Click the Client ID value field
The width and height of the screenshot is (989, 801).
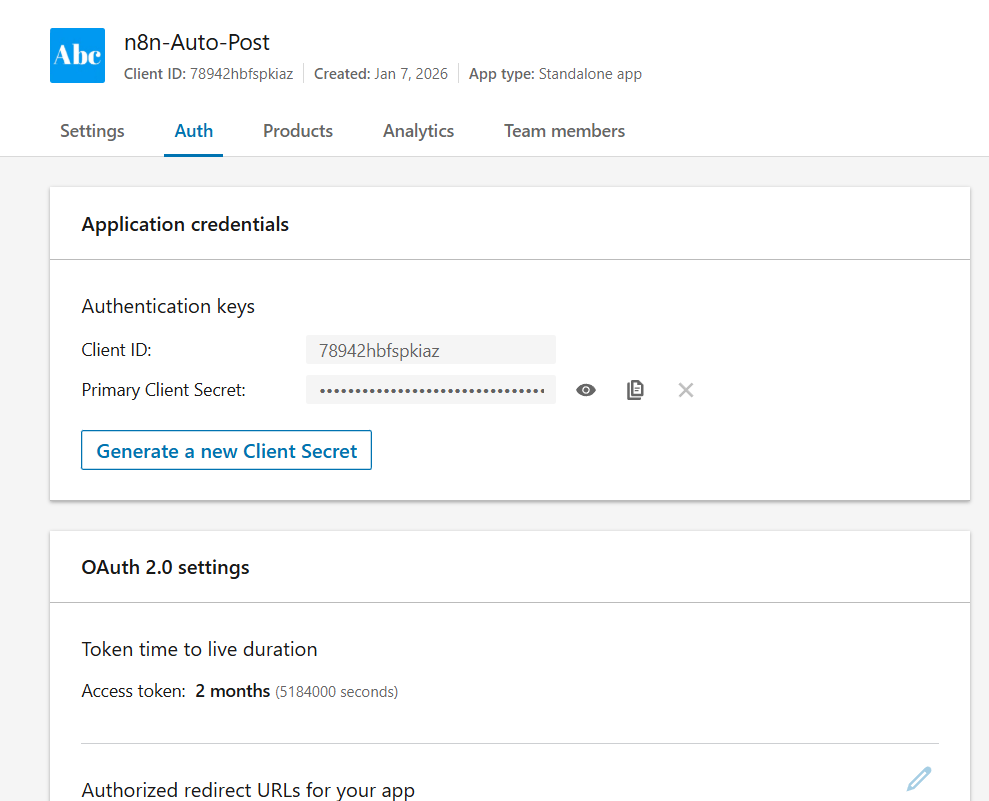(x=430, y=350)
